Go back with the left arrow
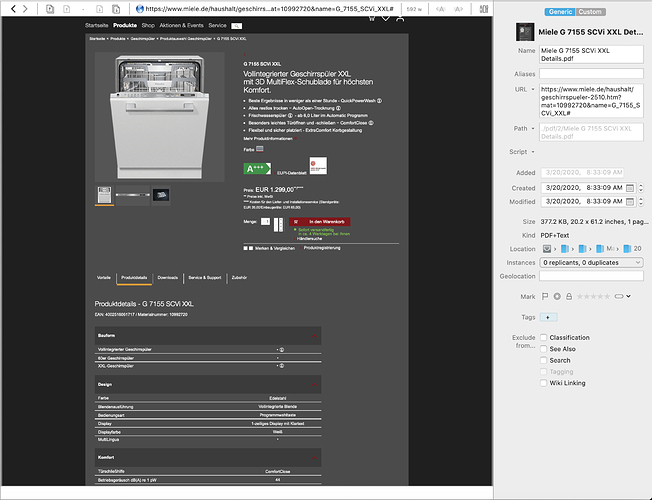The width and height of the screenshot is (652, 500). tap(13, 9)
